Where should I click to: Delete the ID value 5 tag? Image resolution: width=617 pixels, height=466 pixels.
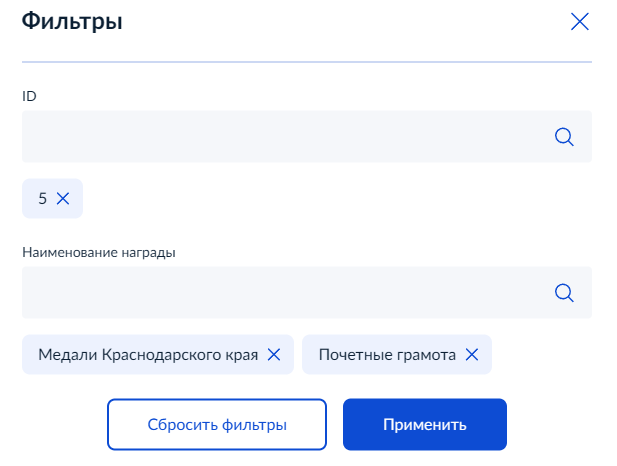63,199
